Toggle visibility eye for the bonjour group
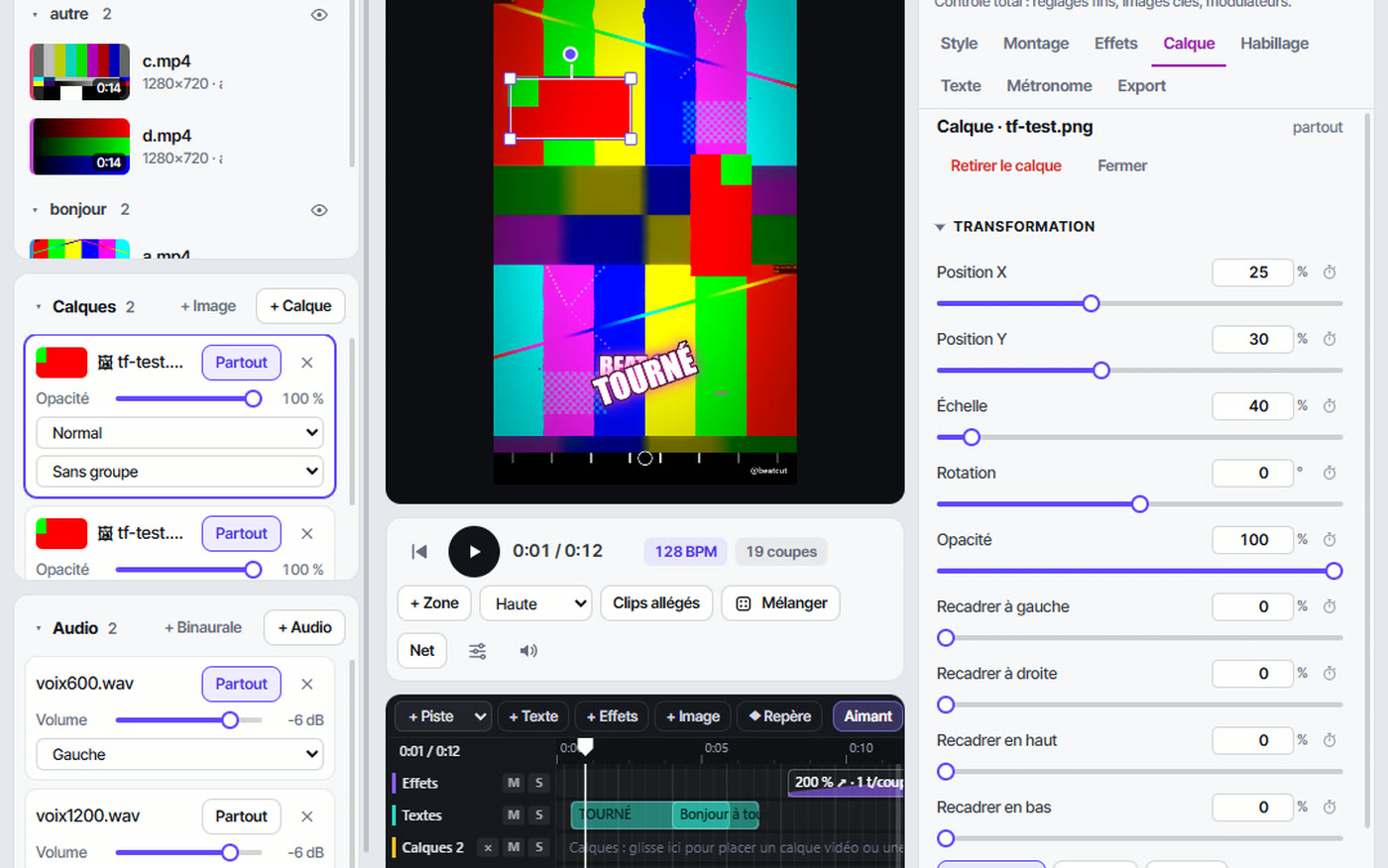Screen dimensions: 1388x868 pos(319,210)
